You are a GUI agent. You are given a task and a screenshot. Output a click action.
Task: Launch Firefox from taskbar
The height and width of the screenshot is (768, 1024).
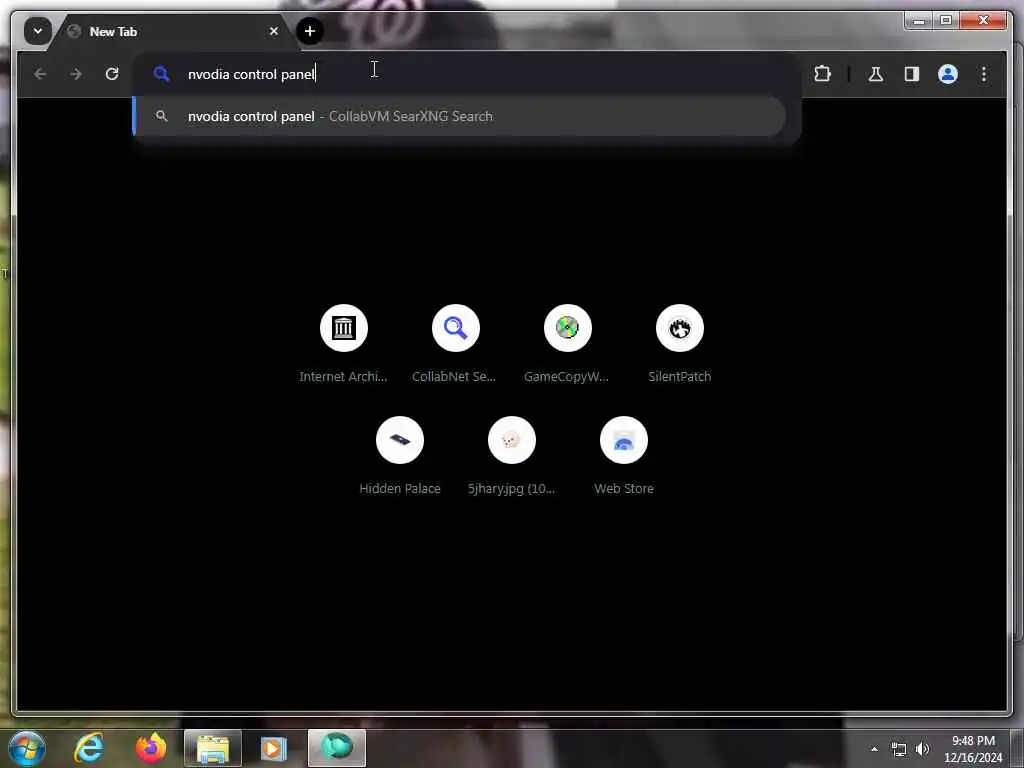[151, 748]
